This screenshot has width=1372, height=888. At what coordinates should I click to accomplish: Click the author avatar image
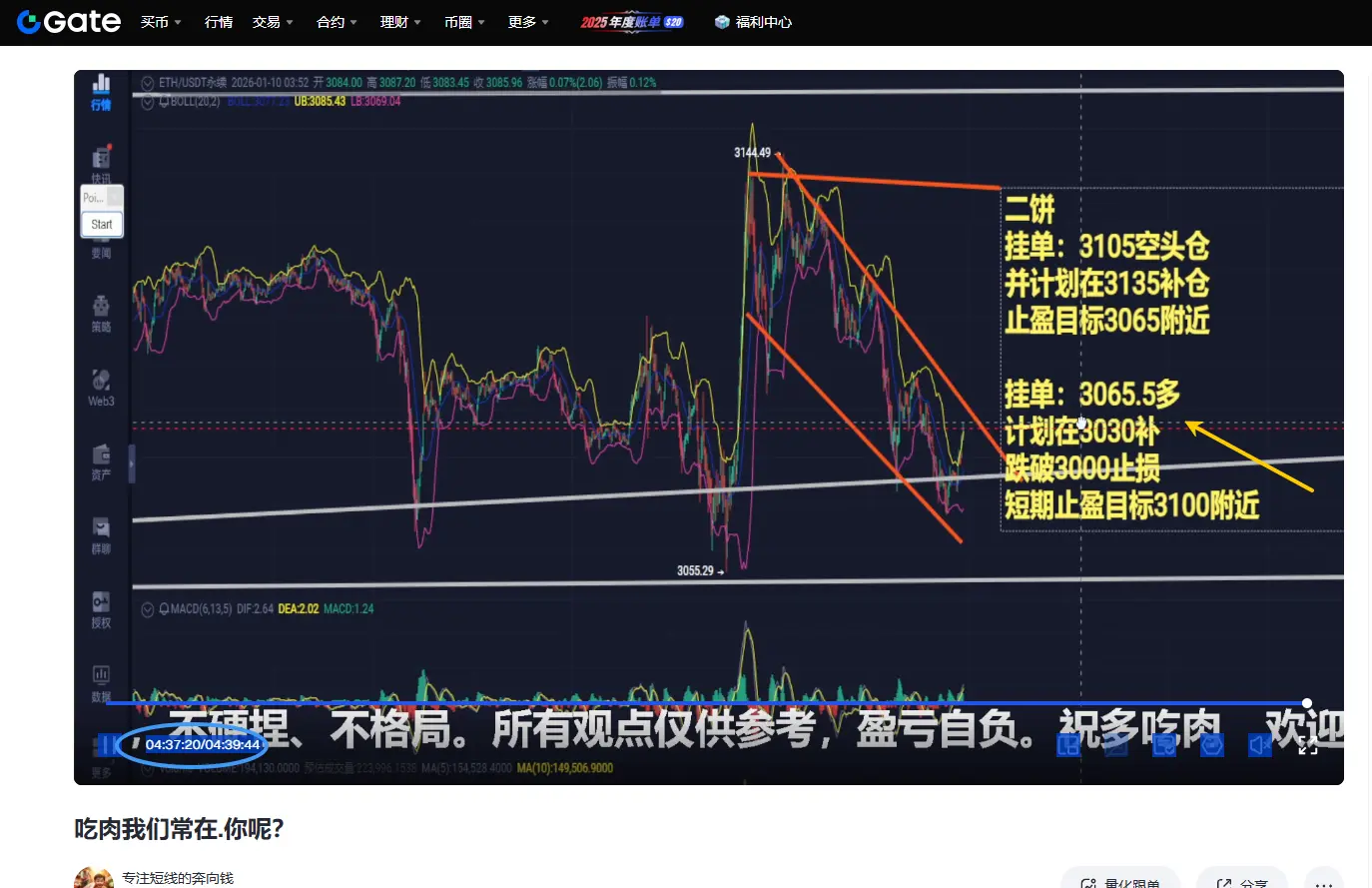94,878
